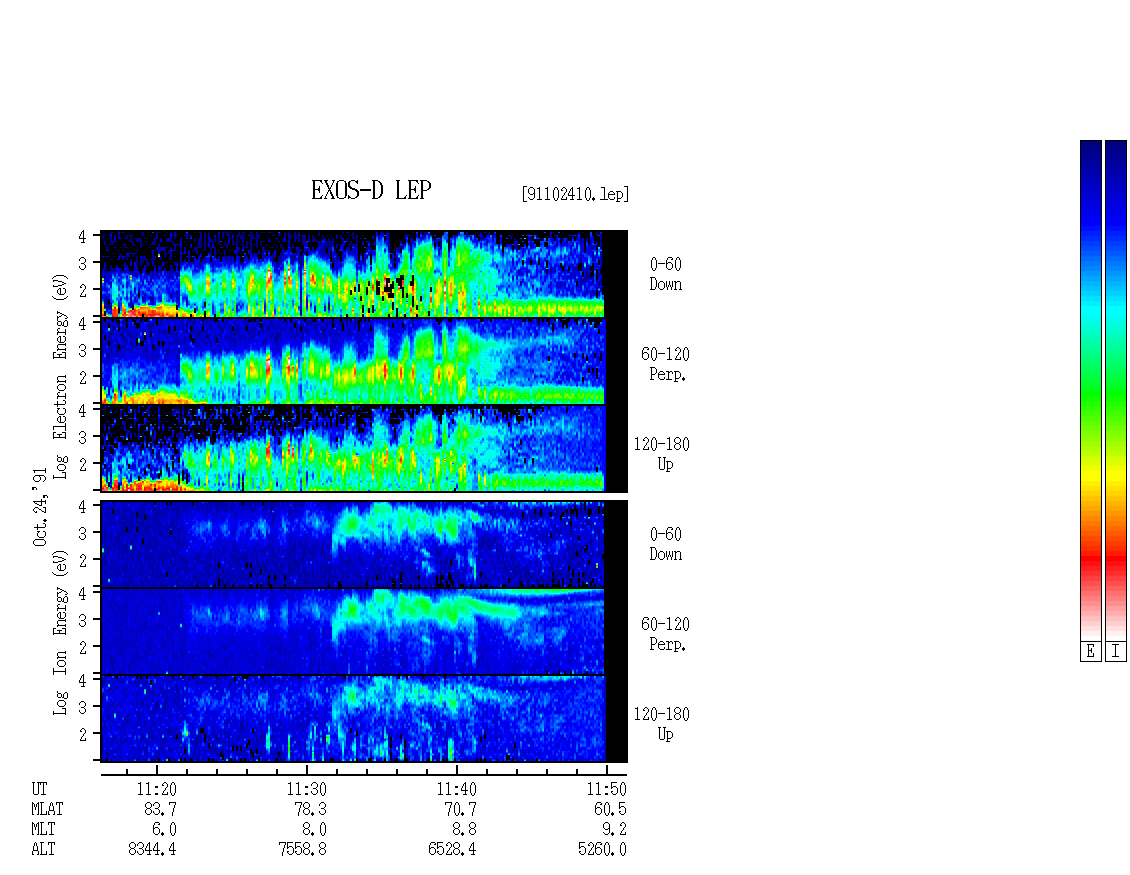Click the EXOS-D LEP plot title
This screenshot has height=875, width=1130.
371,190
